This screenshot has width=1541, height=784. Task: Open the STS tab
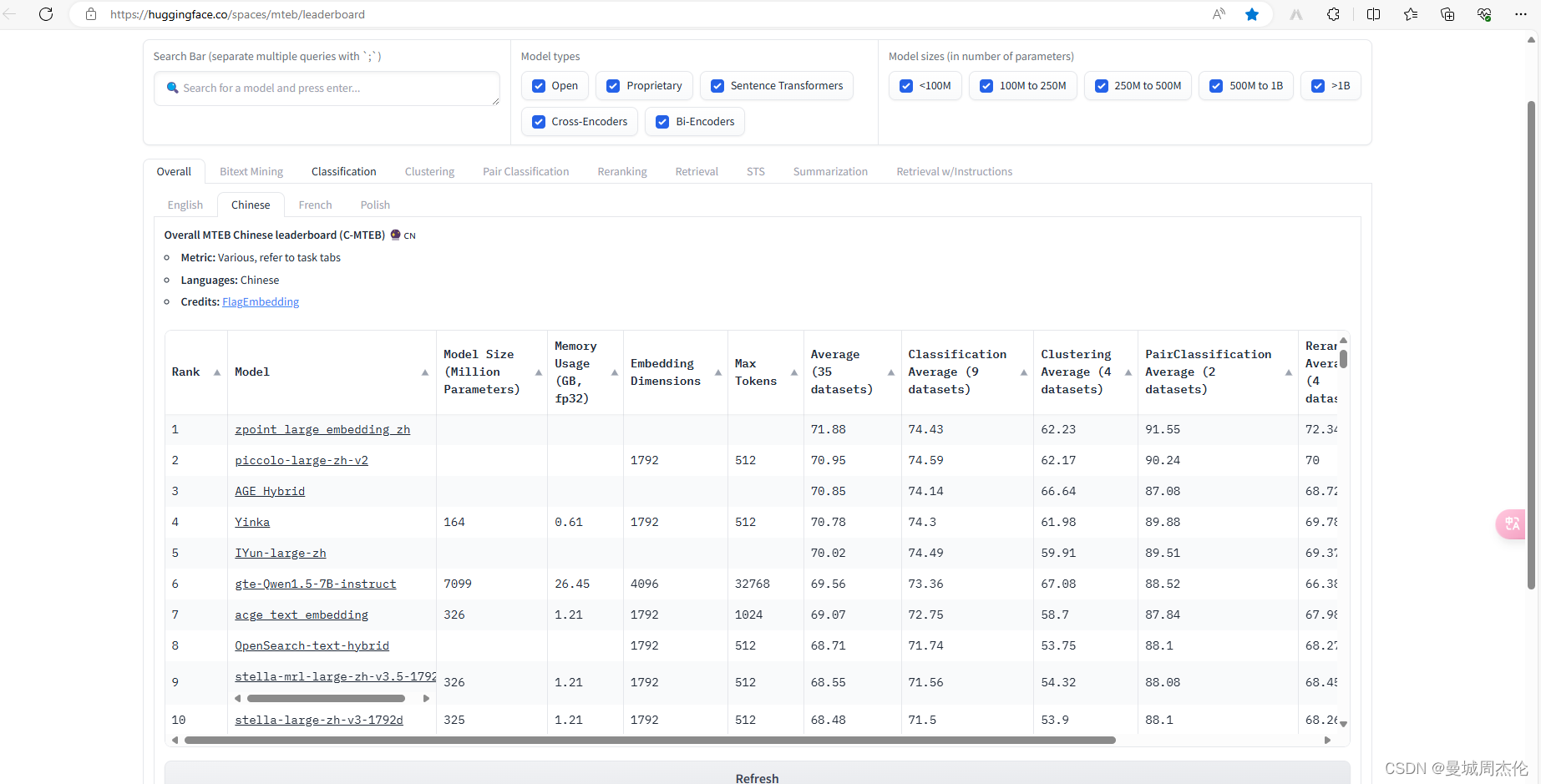coord(756,172)
